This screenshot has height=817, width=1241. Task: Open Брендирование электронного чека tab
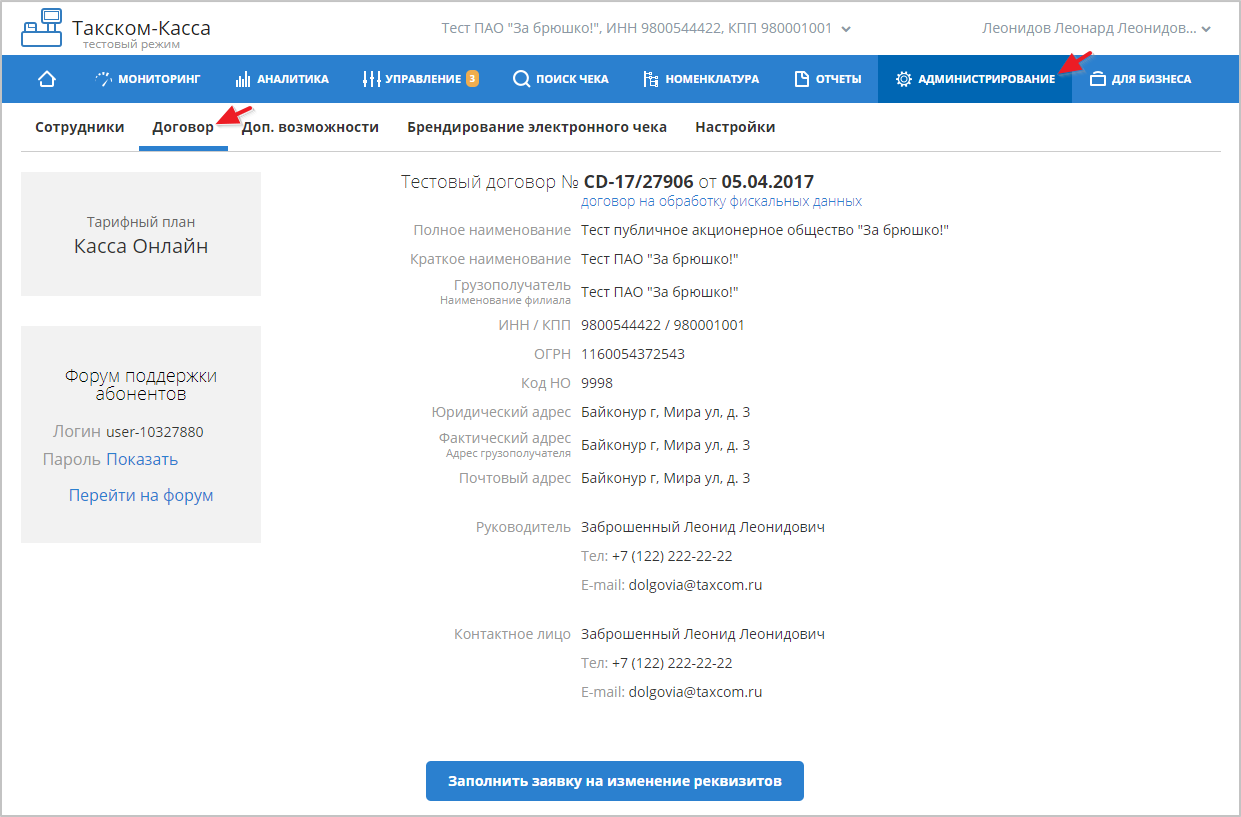536,127
